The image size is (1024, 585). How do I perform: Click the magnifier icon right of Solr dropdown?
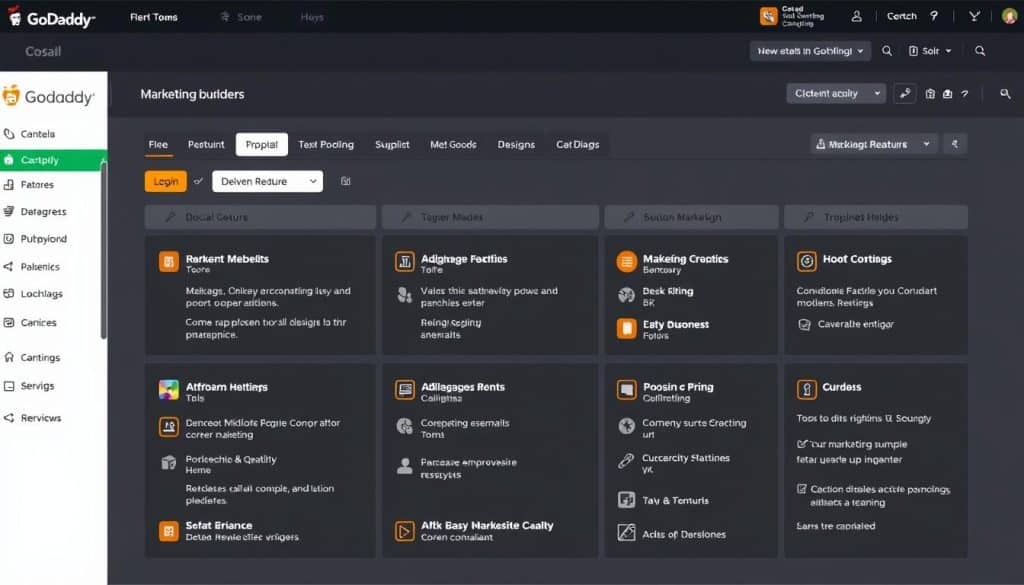980,51
